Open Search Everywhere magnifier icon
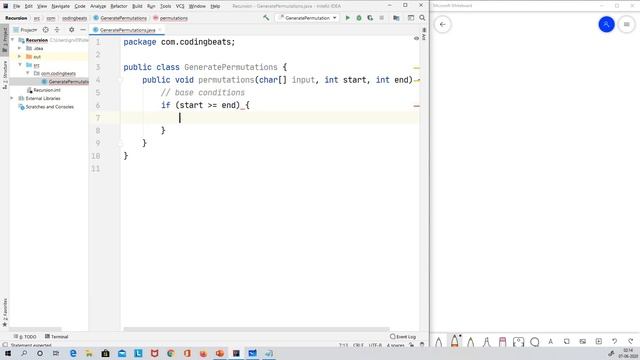Screen dimensions: 640x360 422,18
